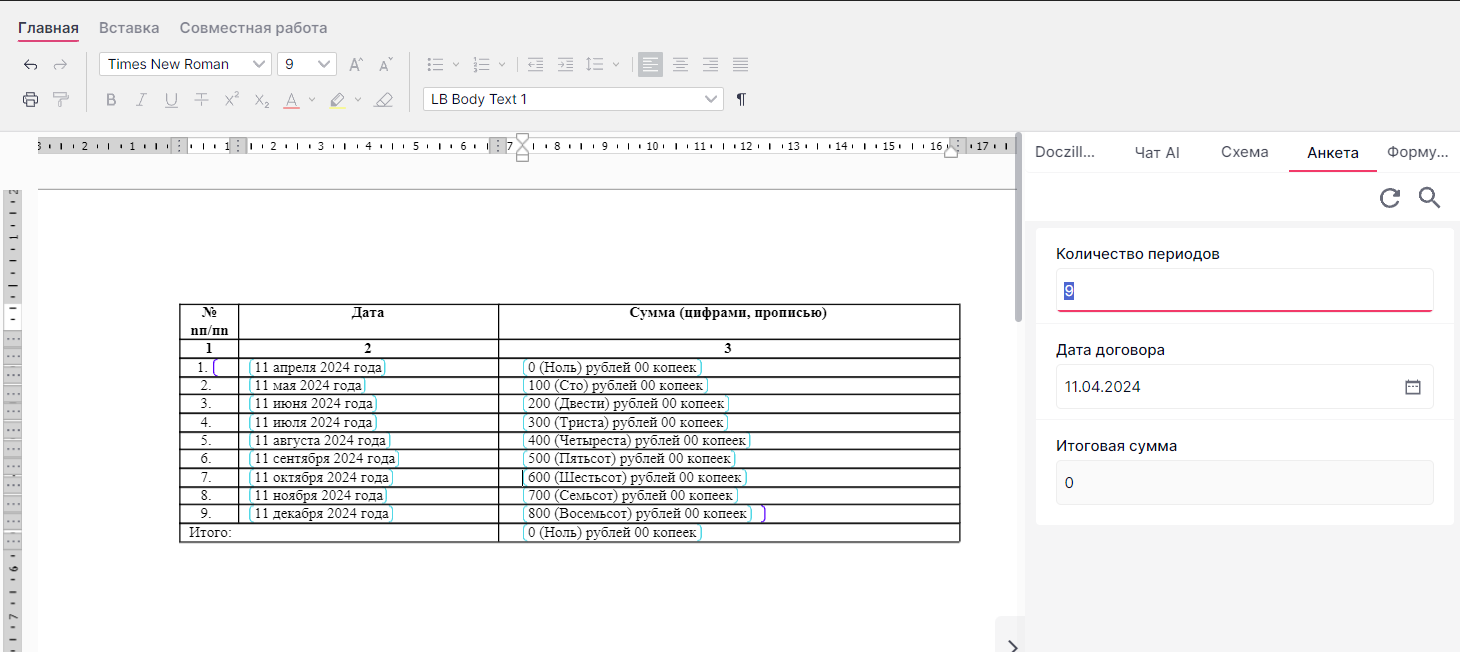Toggle strikethrough formatting
1460x652 pixels.
(x=201, y=100)
